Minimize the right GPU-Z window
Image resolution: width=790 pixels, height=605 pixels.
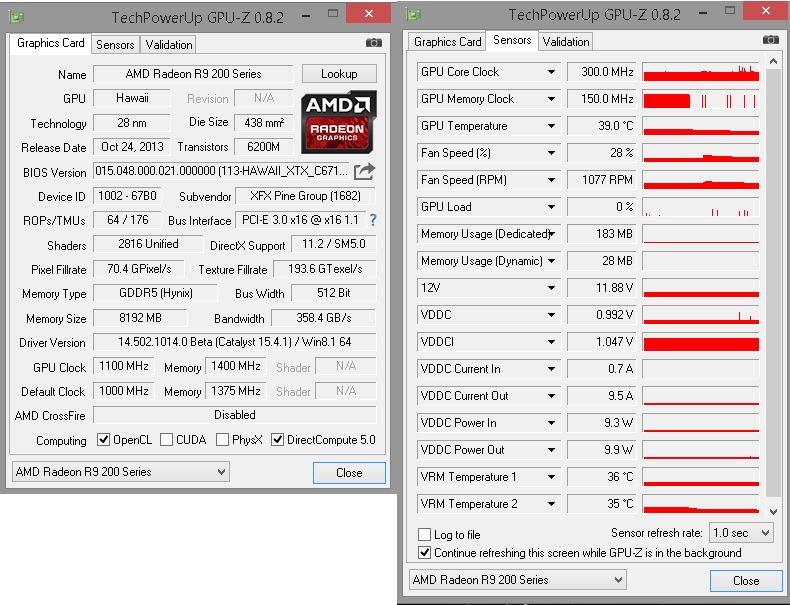(x=703, y=12)
